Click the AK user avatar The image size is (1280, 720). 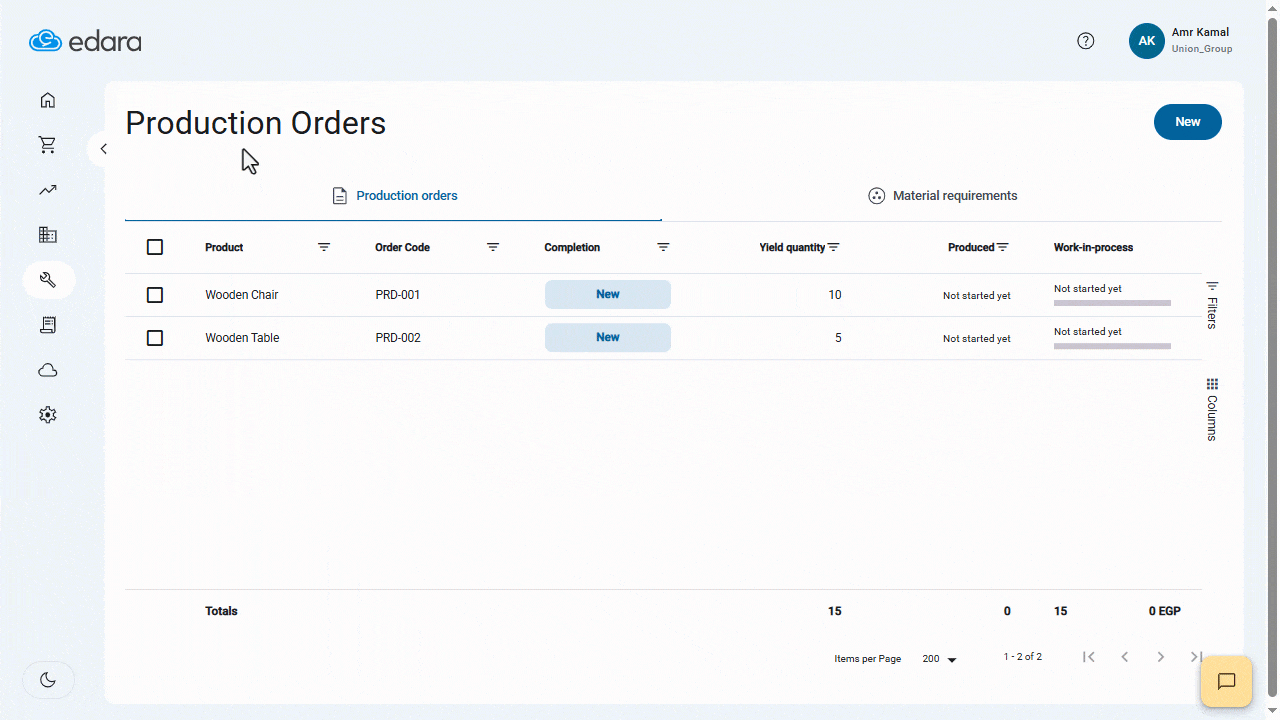tap(1147, 41)
